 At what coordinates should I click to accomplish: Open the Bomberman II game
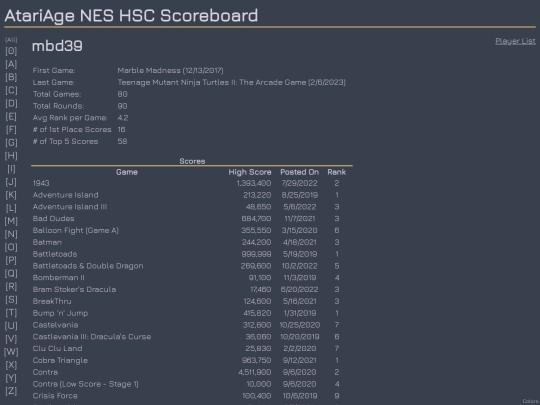pos(59,278)
